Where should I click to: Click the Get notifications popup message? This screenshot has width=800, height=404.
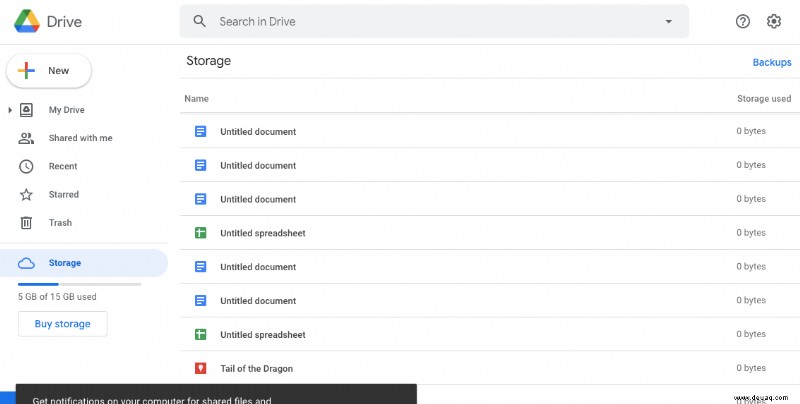[x=216, y=394]
